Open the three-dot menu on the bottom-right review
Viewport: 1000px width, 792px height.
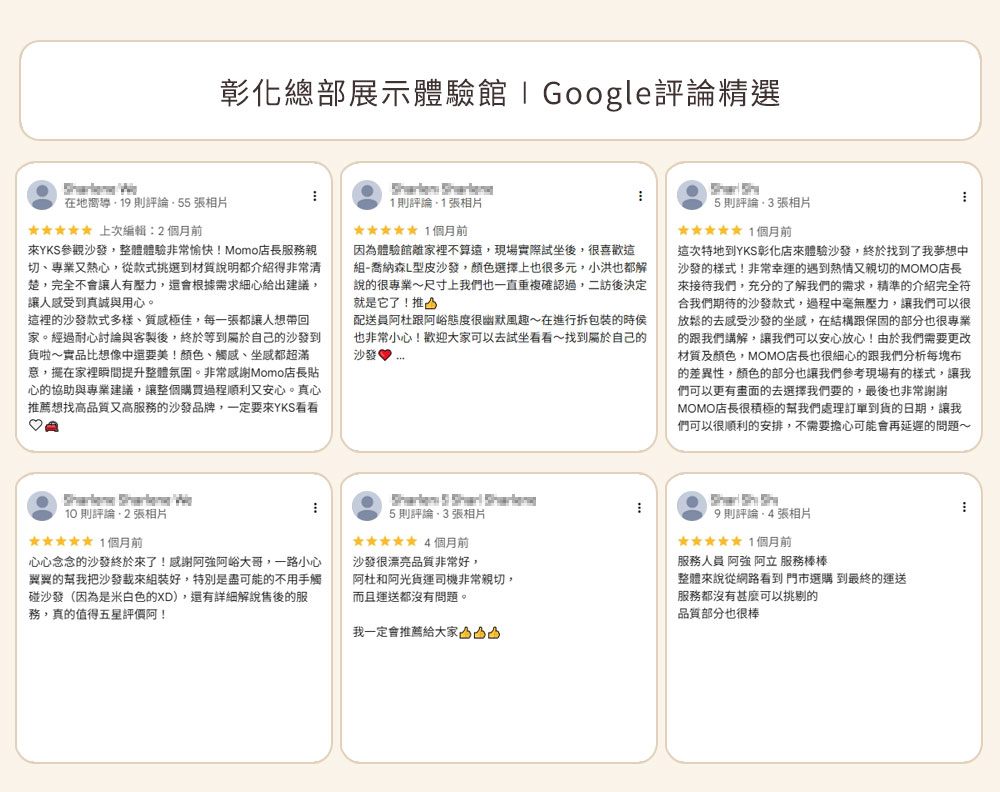coord(964,505)
